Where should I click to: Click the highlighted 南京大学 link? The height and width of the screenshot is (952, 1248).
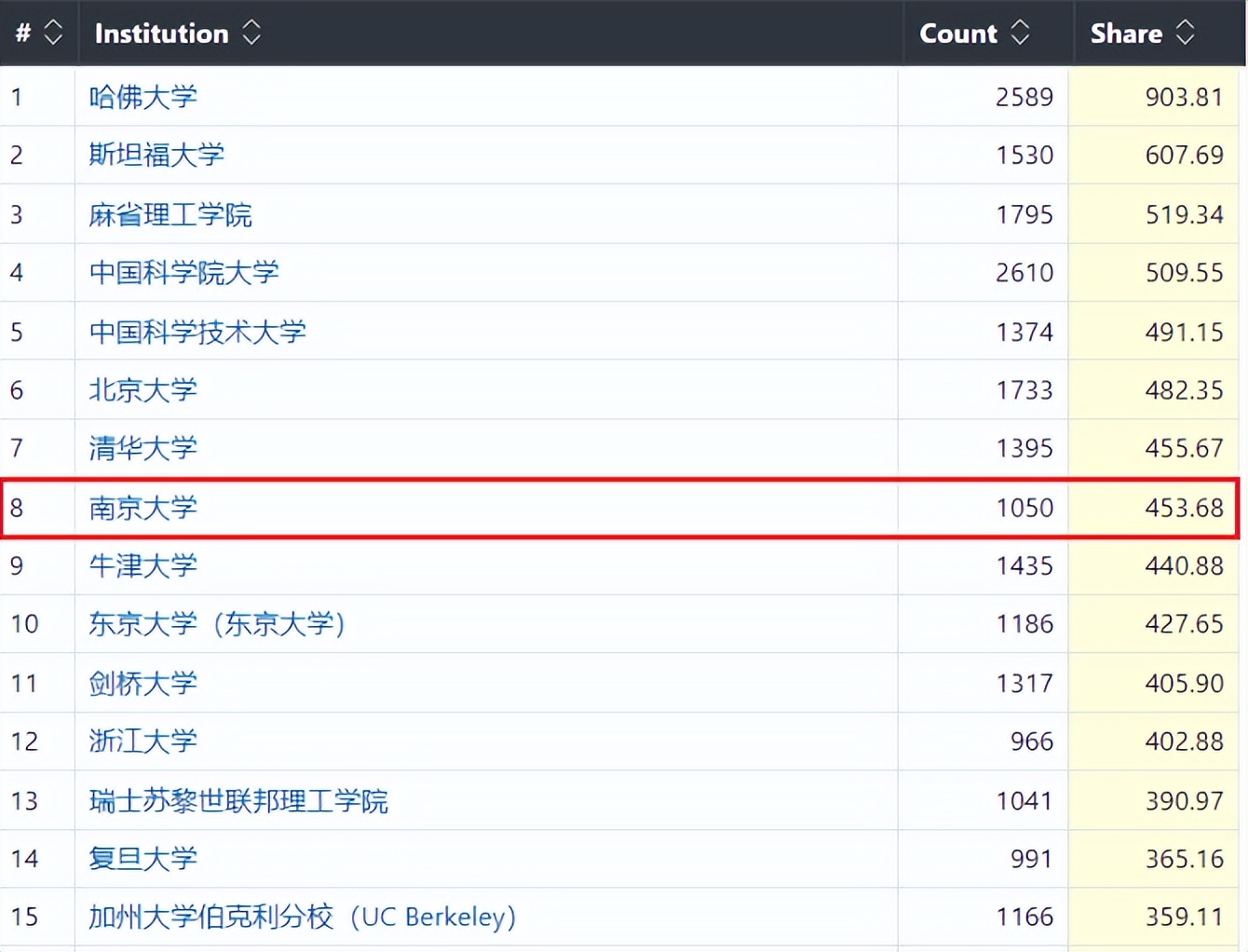pyautogui.click(x=143, y=508)
